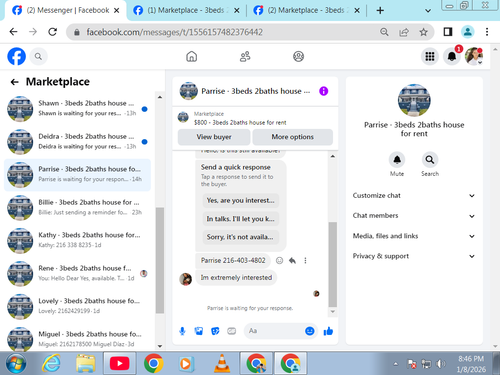The height and width of the screenshot is (375, 500).
Task: Click the Facebook logo icon
Action: (x=17, y=56)
